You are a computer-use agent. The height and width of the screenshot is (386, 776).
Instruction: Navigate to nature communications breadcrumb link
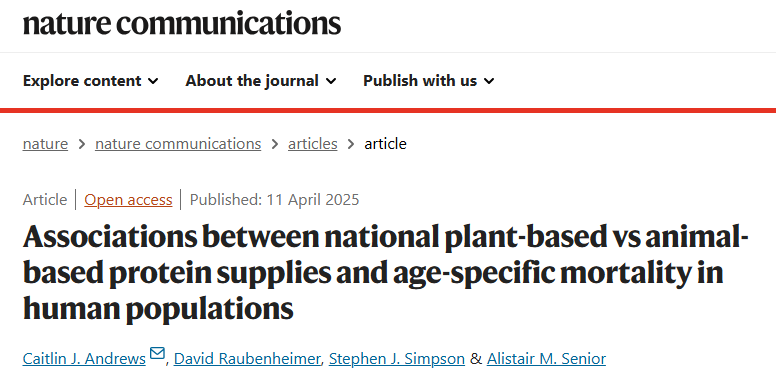tap(178, 144)
